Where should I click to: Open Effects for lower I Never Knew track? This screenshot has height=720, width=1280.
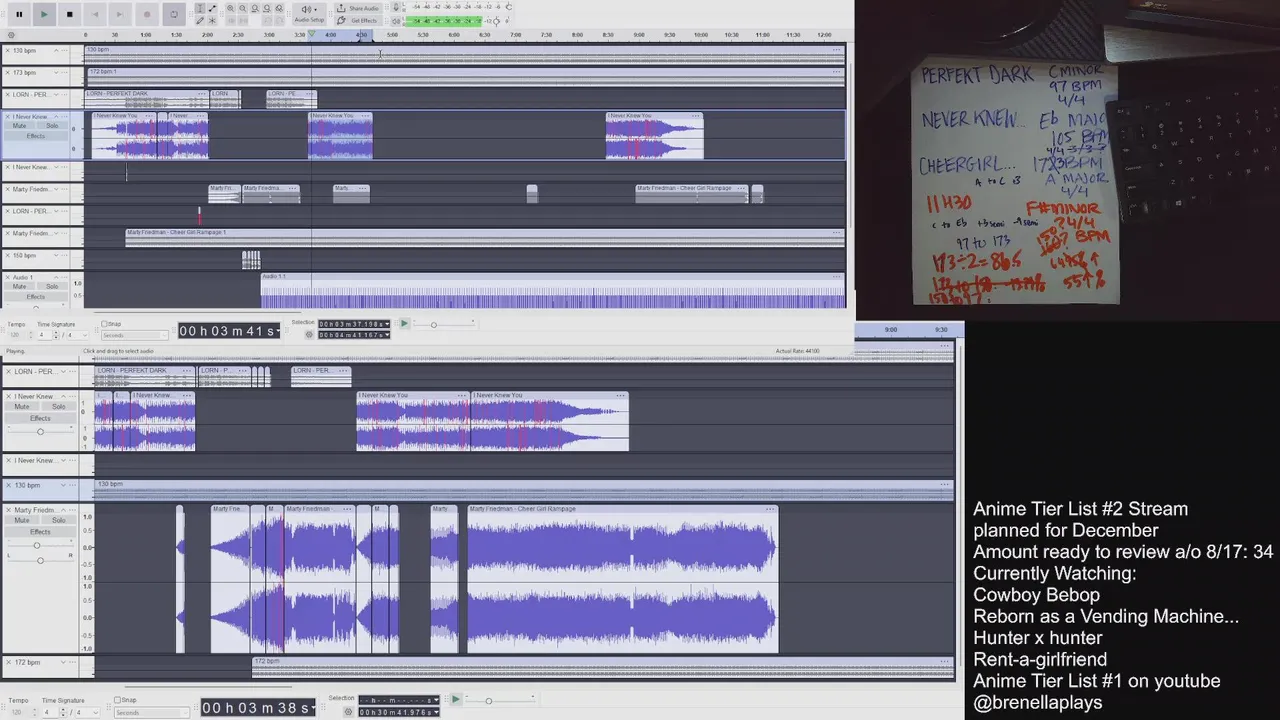point(40,418)
